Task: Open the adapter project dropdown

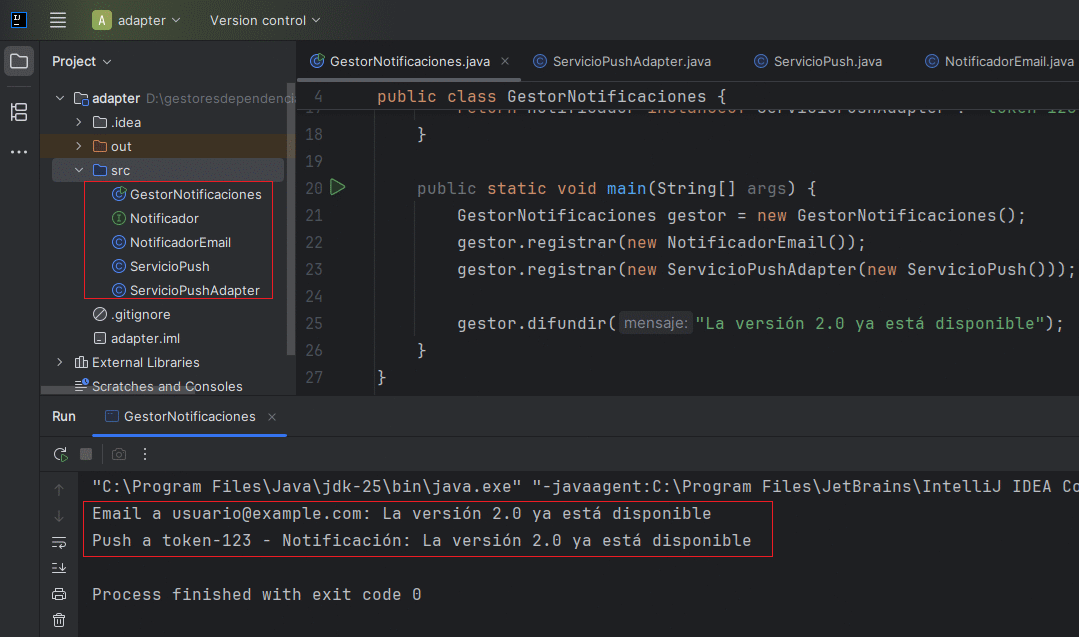Action: [137, 20]
